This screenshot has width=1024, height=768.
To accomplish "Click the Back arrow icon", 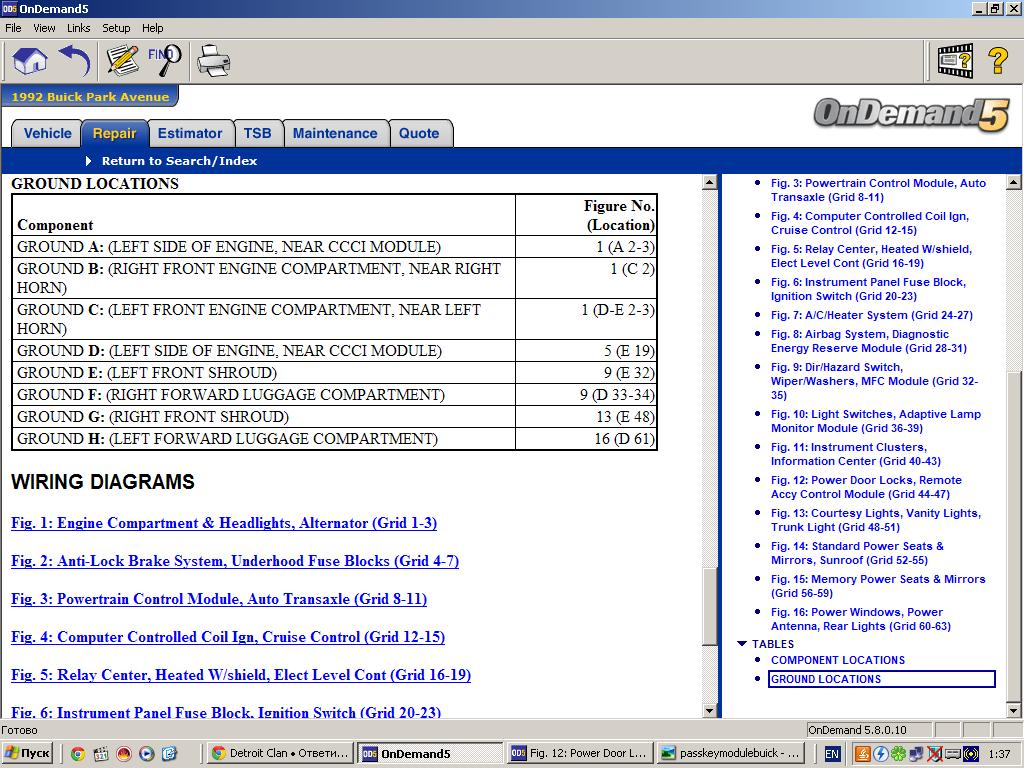I will [75, 61].
